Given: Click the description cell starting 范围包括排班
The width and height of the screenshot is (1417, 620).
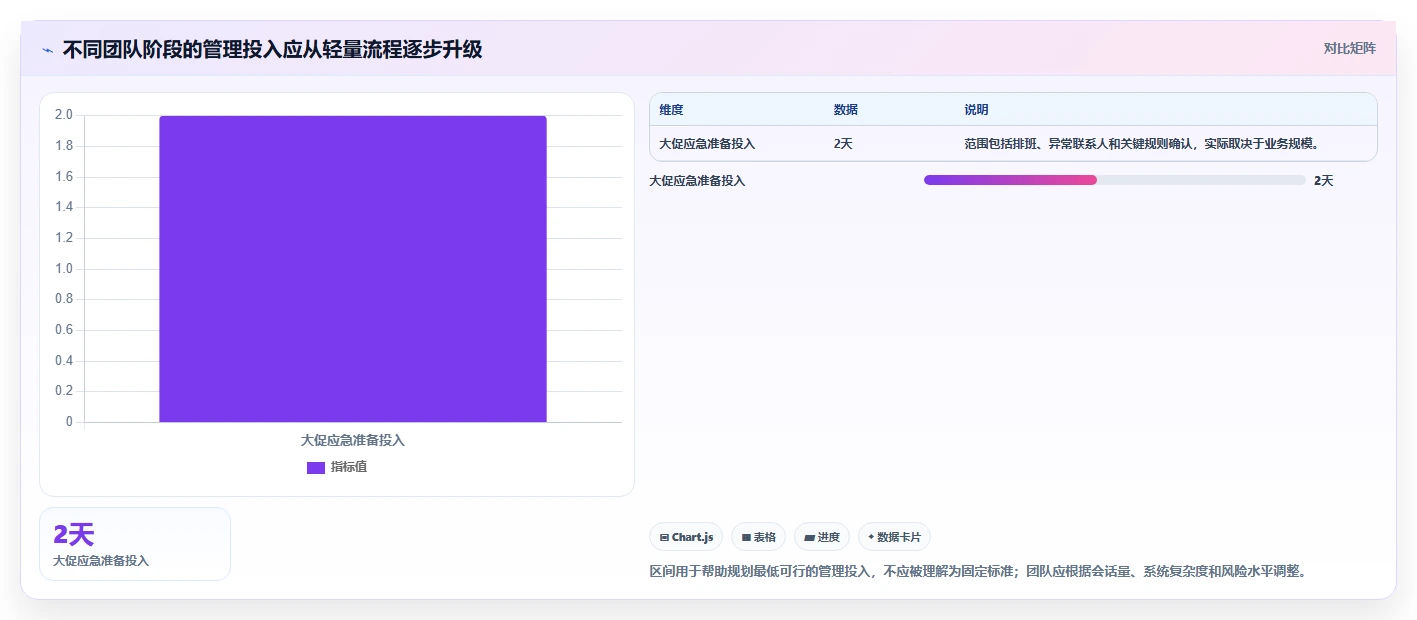Looking at the screenshot, I should [x=1141, y=144].
